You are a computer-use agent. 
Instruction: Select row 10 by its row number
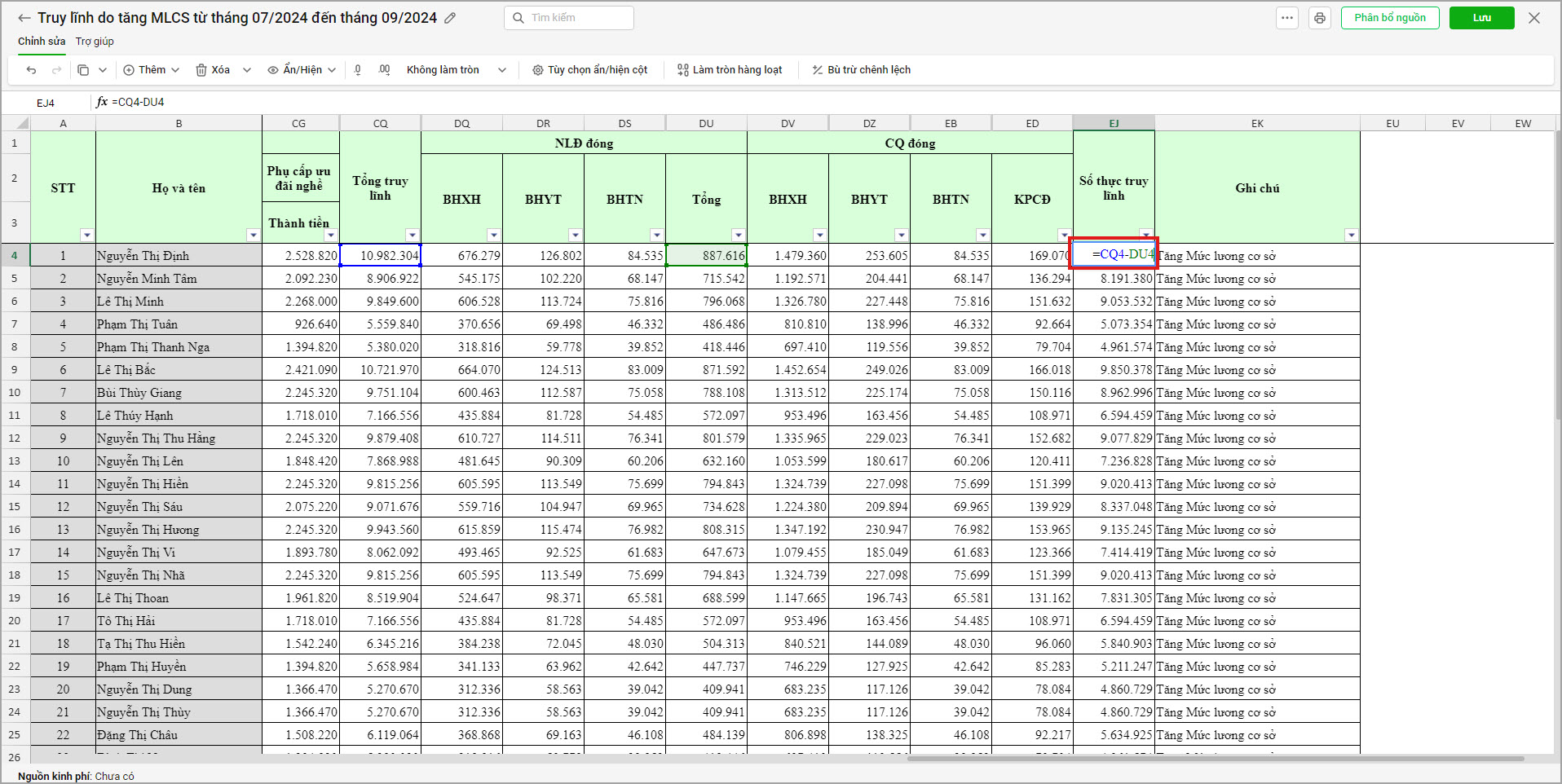click(15, 393)
